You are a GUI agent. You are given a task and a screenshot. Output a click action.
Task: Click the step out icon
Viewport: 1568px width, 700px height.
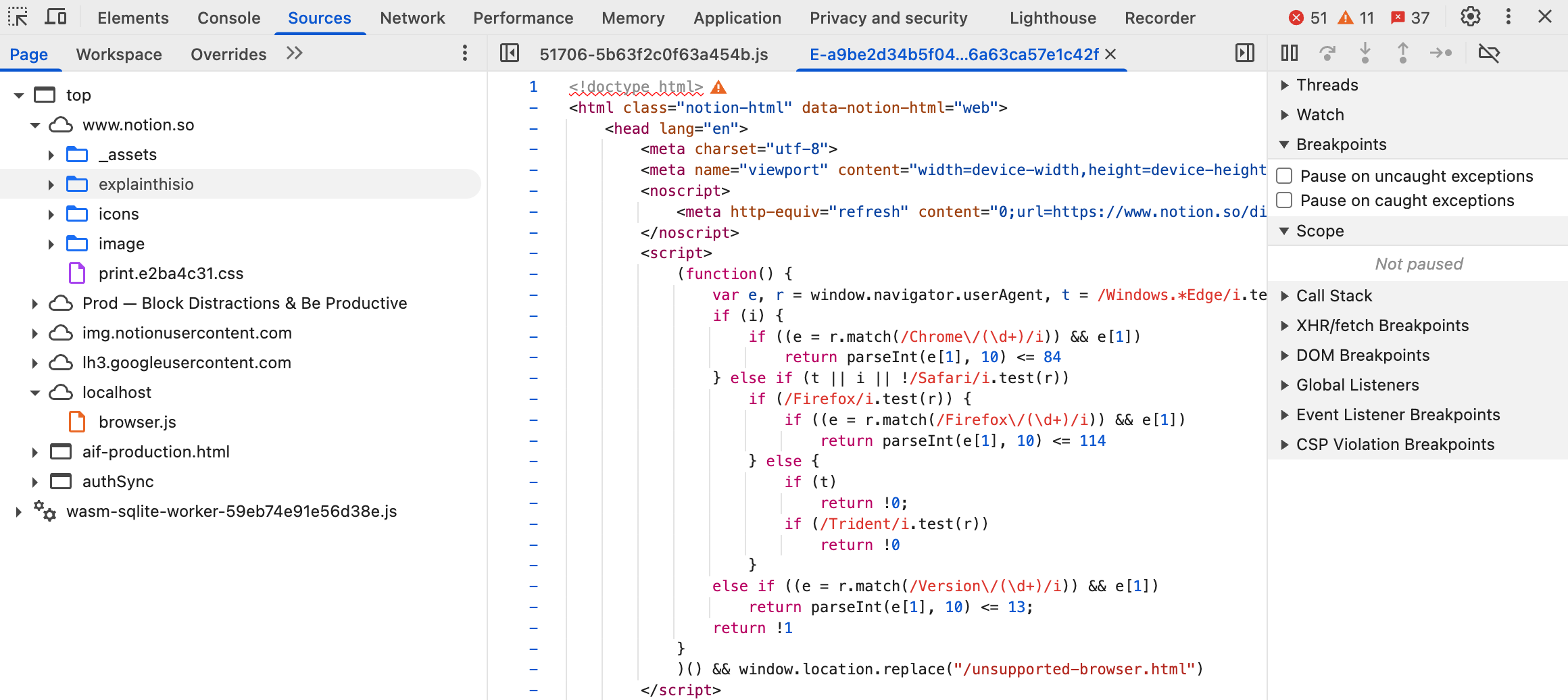1402,53
